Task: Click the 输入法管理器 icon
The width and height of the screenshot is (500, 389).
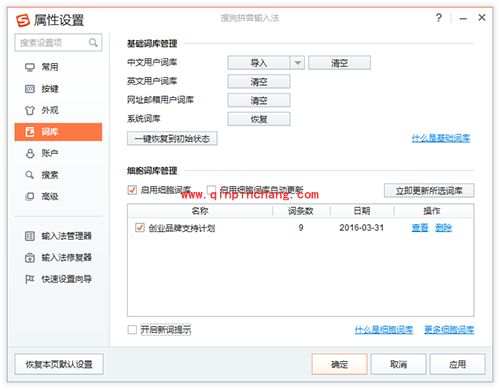Action: 30,236
